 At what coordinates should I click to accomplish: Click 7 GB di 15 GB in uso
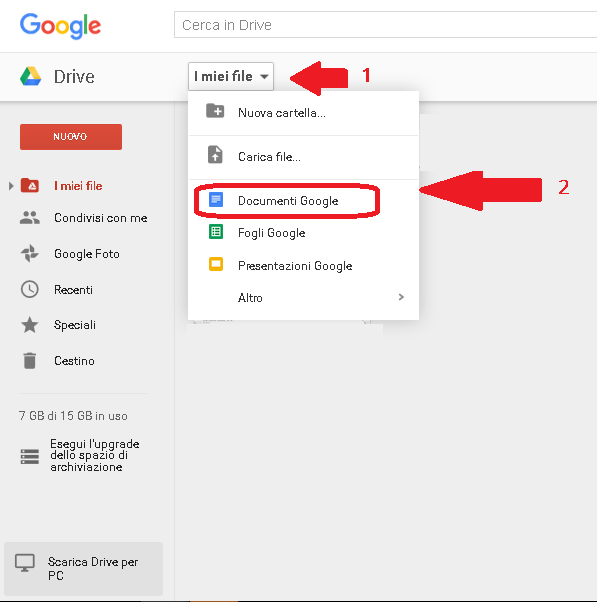click(73, 416)
